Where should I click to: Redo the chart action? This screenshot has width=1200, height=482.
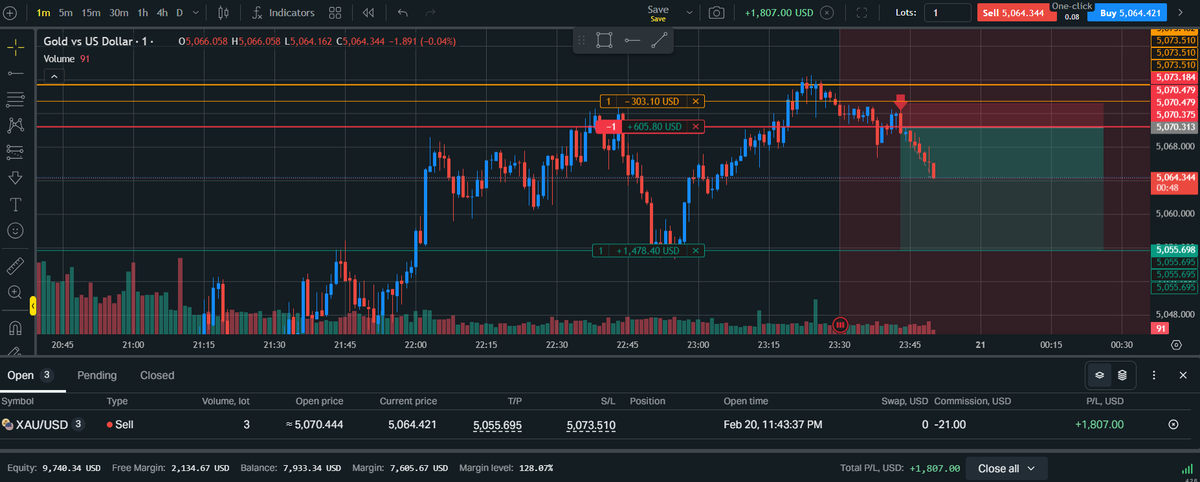(430, 13)
